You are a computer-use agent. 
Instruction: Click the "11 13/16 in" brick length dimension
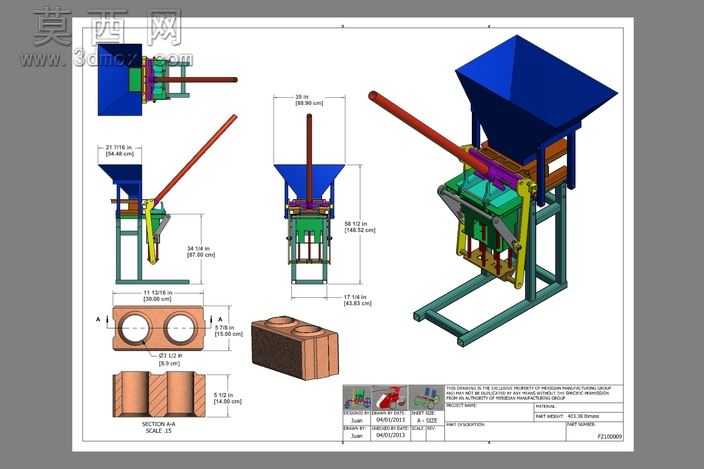click(157, 295)
